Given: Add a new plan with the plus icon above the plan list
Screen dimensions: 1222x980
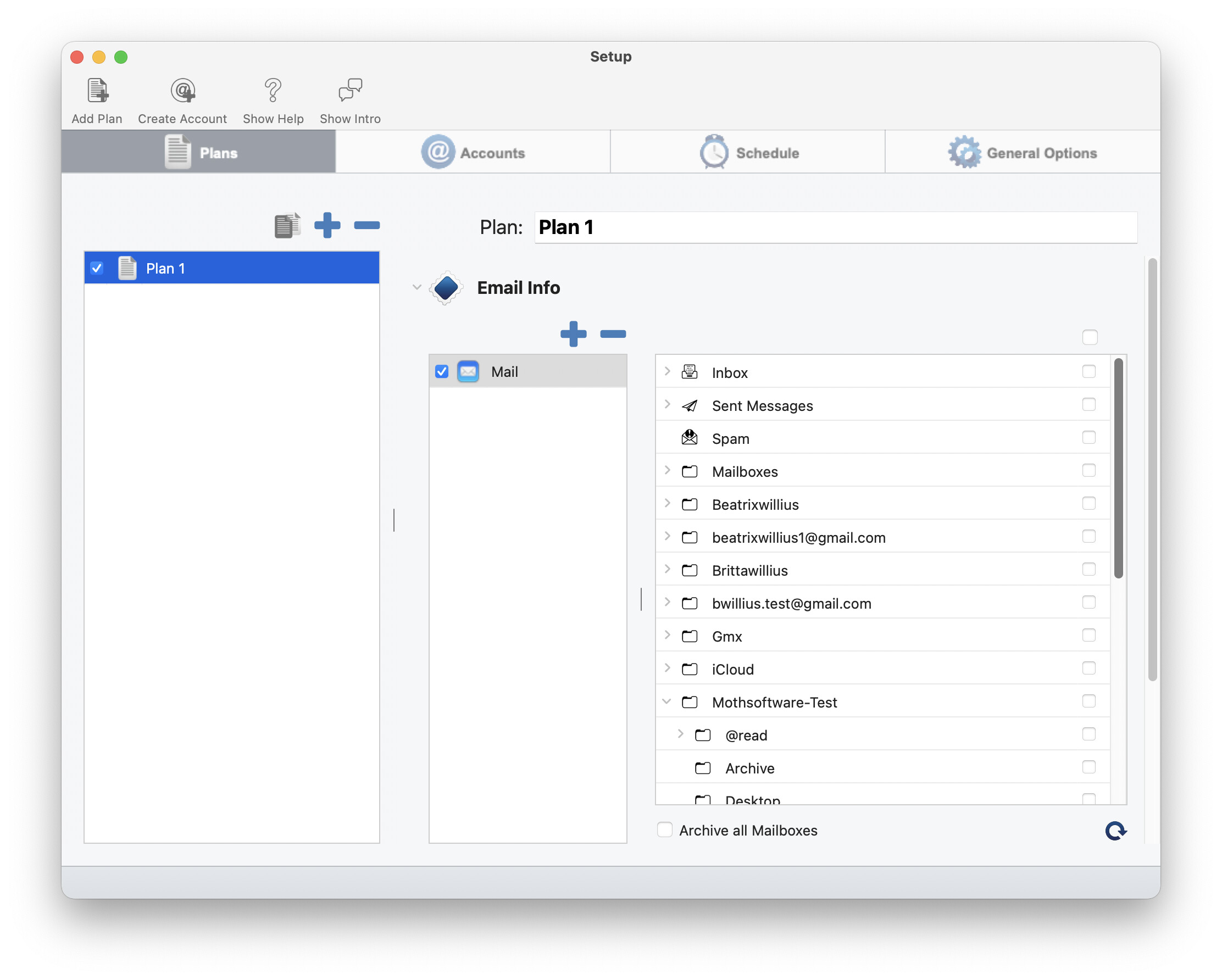Looking at the screenshot, I should (327, 226).
